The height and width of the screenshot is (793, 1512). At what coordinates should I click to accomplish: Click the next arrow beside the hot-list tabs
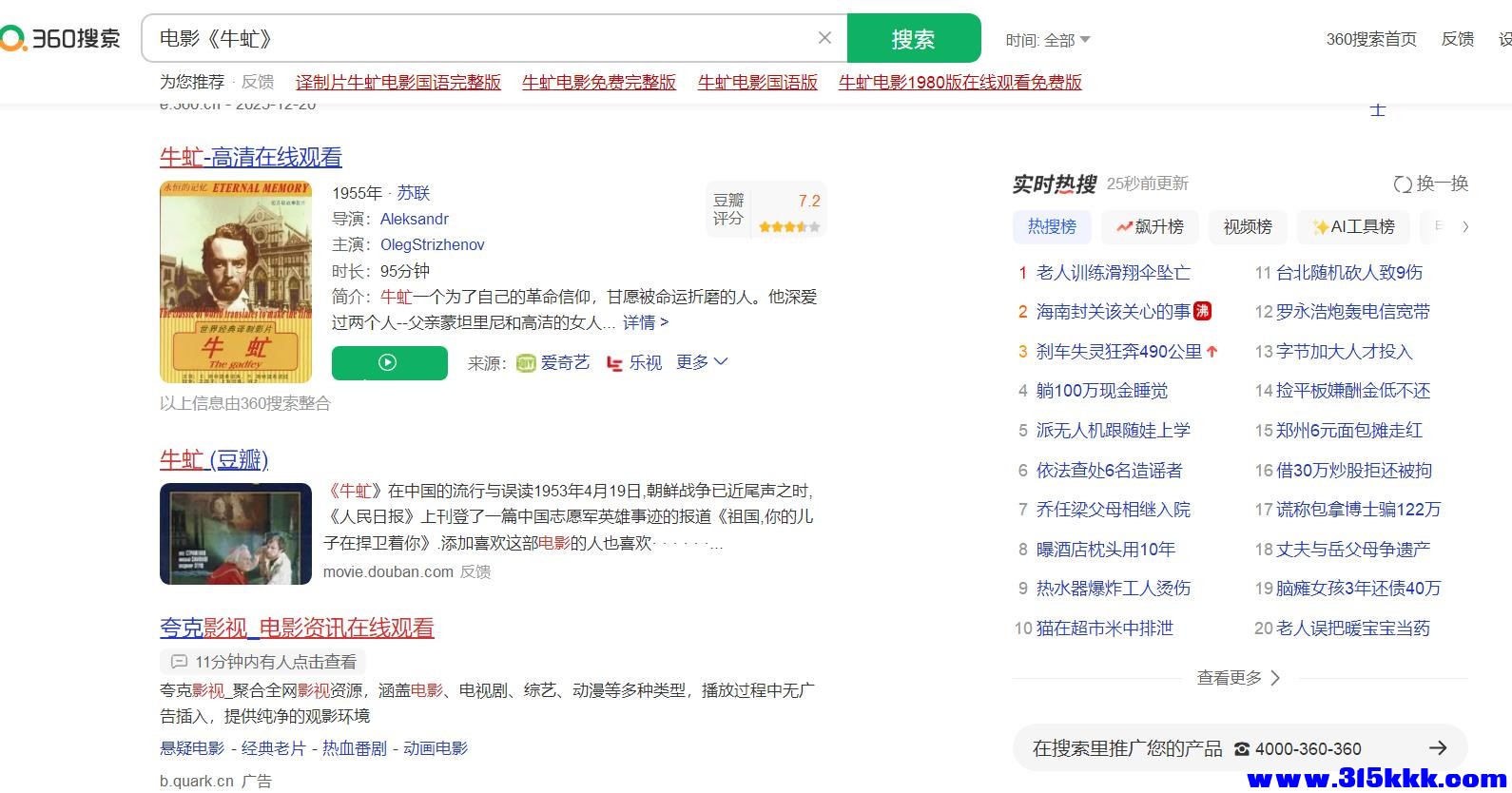point(1465,226)
